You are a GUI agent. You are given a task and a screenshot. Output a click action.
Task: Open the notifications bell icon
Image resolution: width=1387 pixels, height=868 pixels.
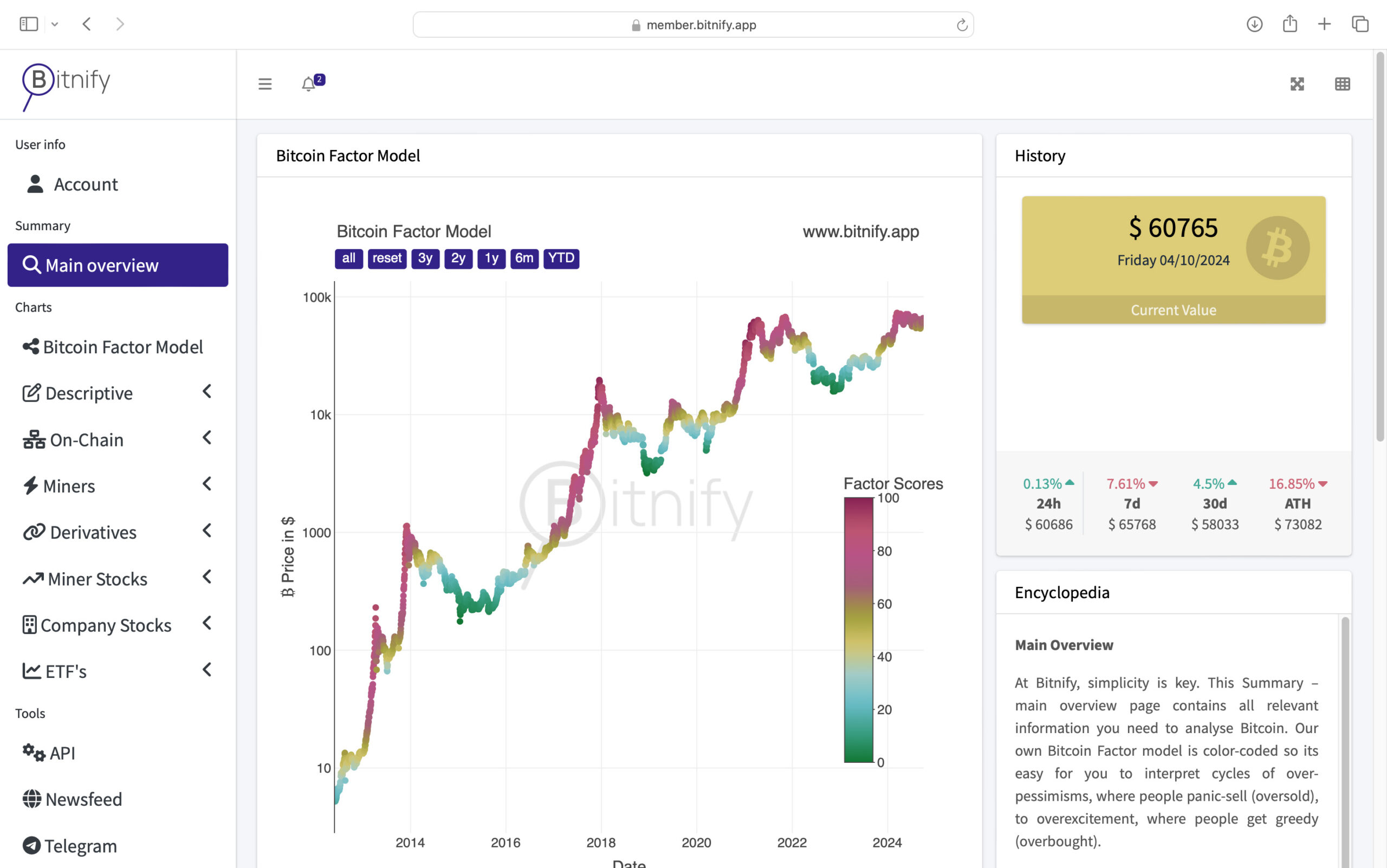point(309,84)
